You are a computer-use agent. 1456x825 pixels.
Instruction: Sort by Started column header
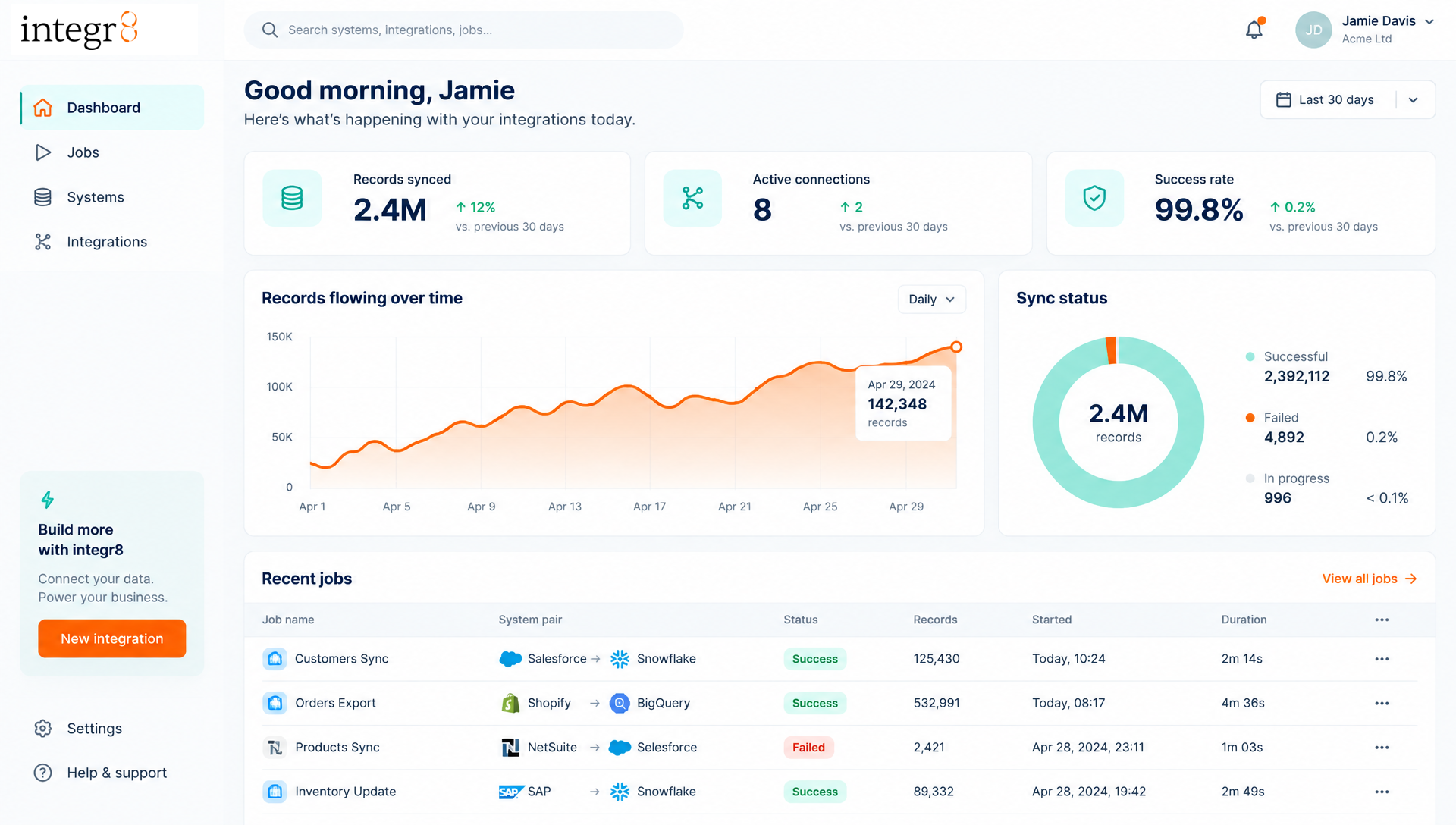click(x=1052, y=620)
